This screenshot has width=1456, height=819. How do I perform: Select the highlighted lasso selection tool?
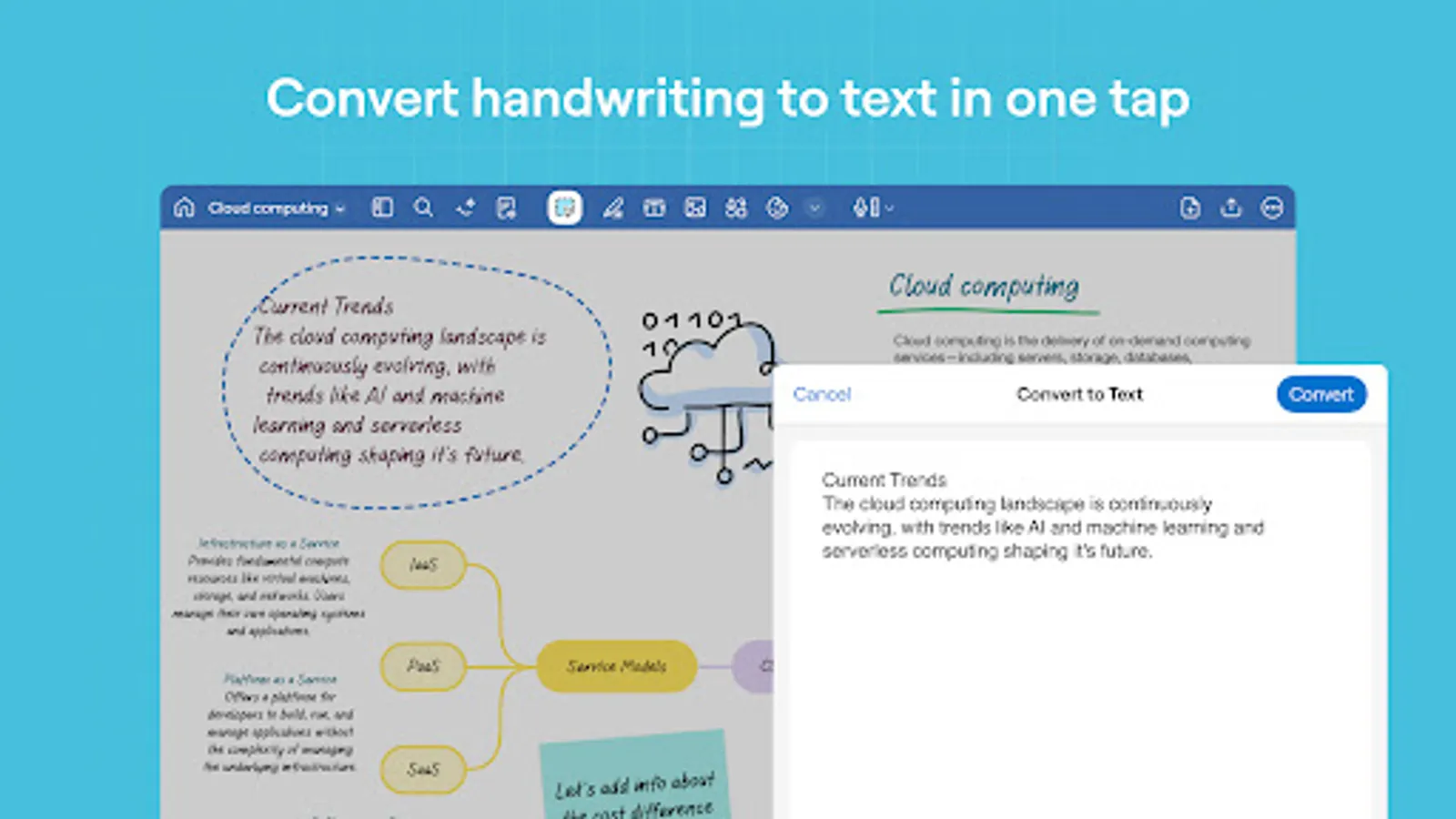point(564,207)
